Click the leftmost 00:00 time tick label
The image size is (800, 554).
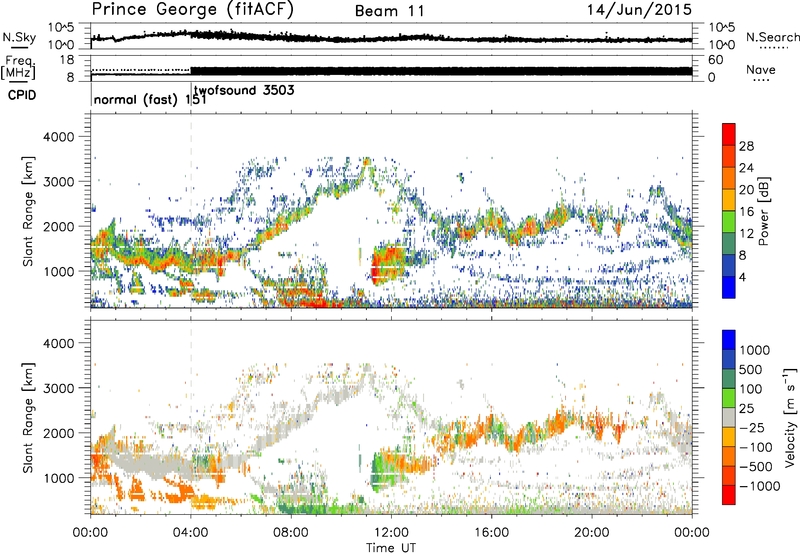(91, 533)
